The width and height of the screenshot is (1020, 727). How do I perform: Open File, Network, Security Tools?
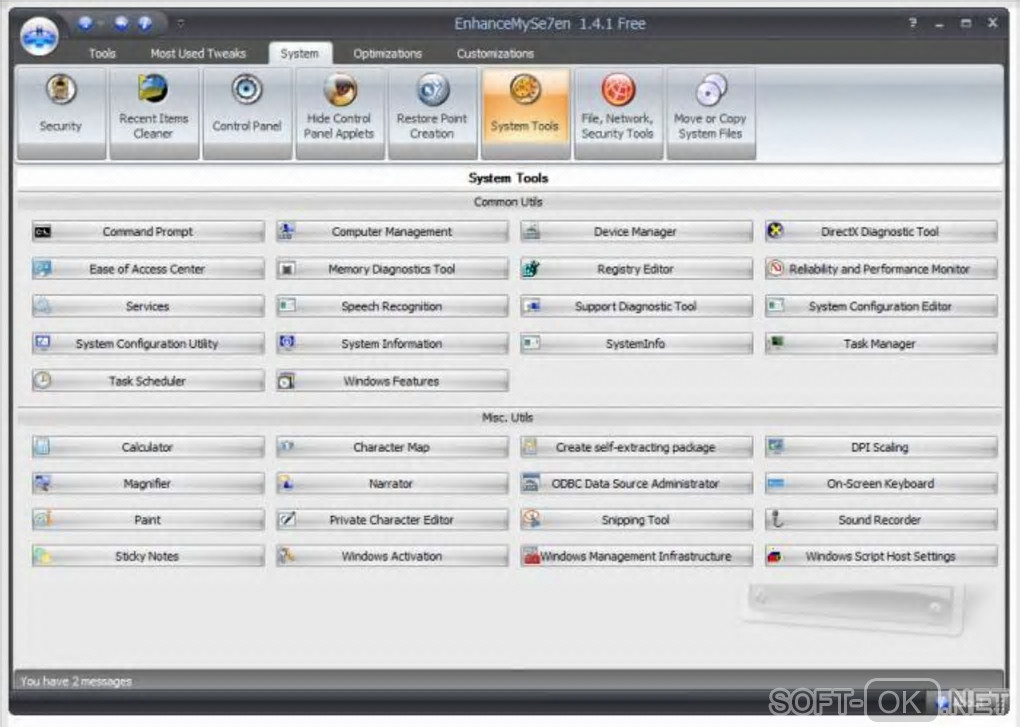click(618, 113)
